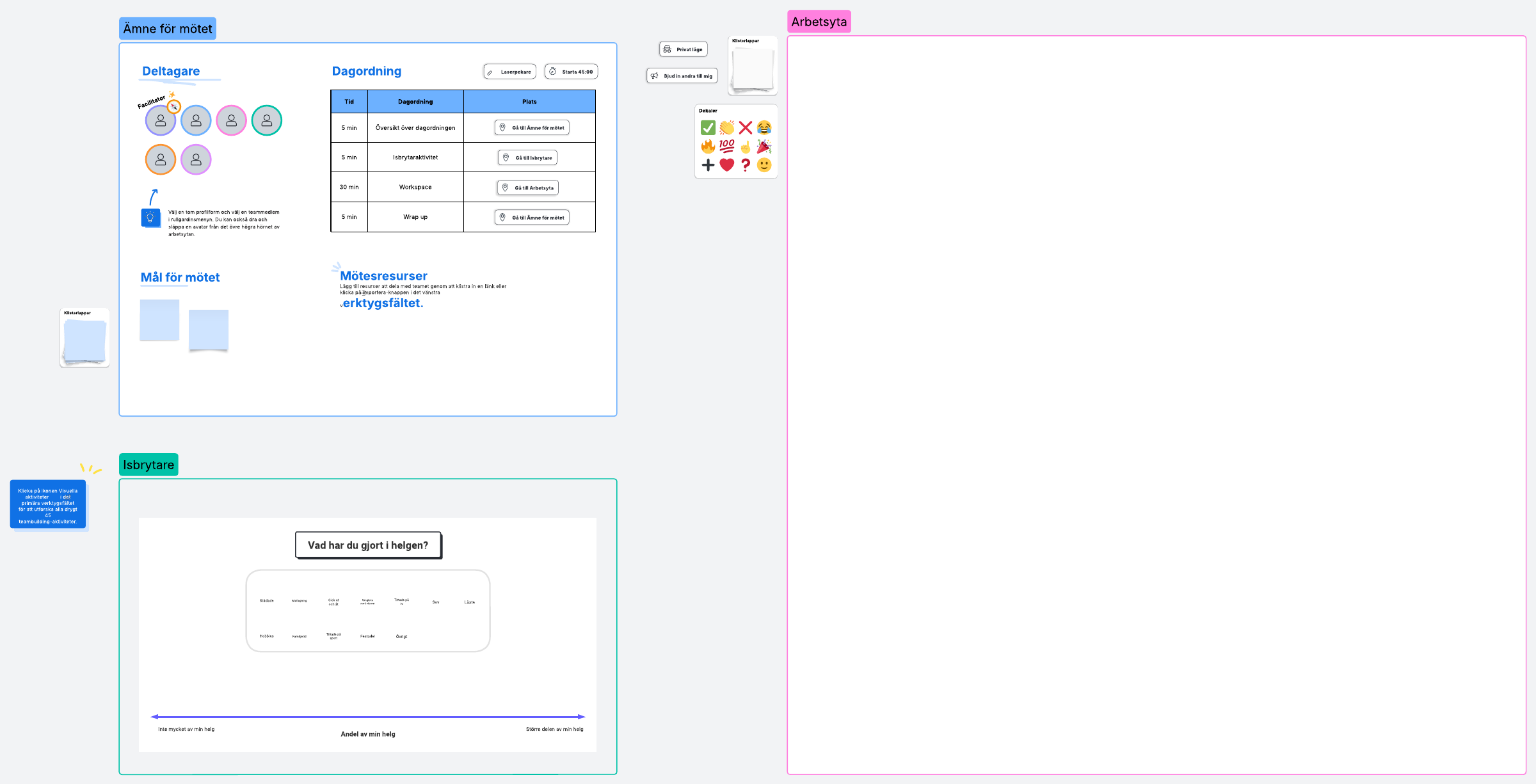Open the green-ringed participant avatar

pos(267,120)
